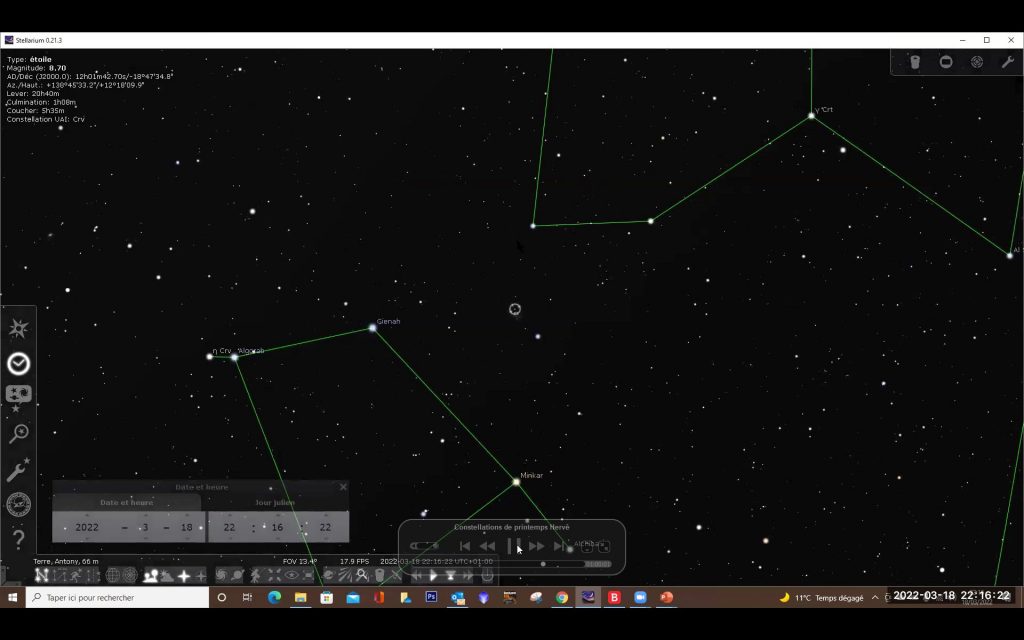The image size is (1024, 640).
Task: Click the quit power button in toolbar
Action: 487,575
